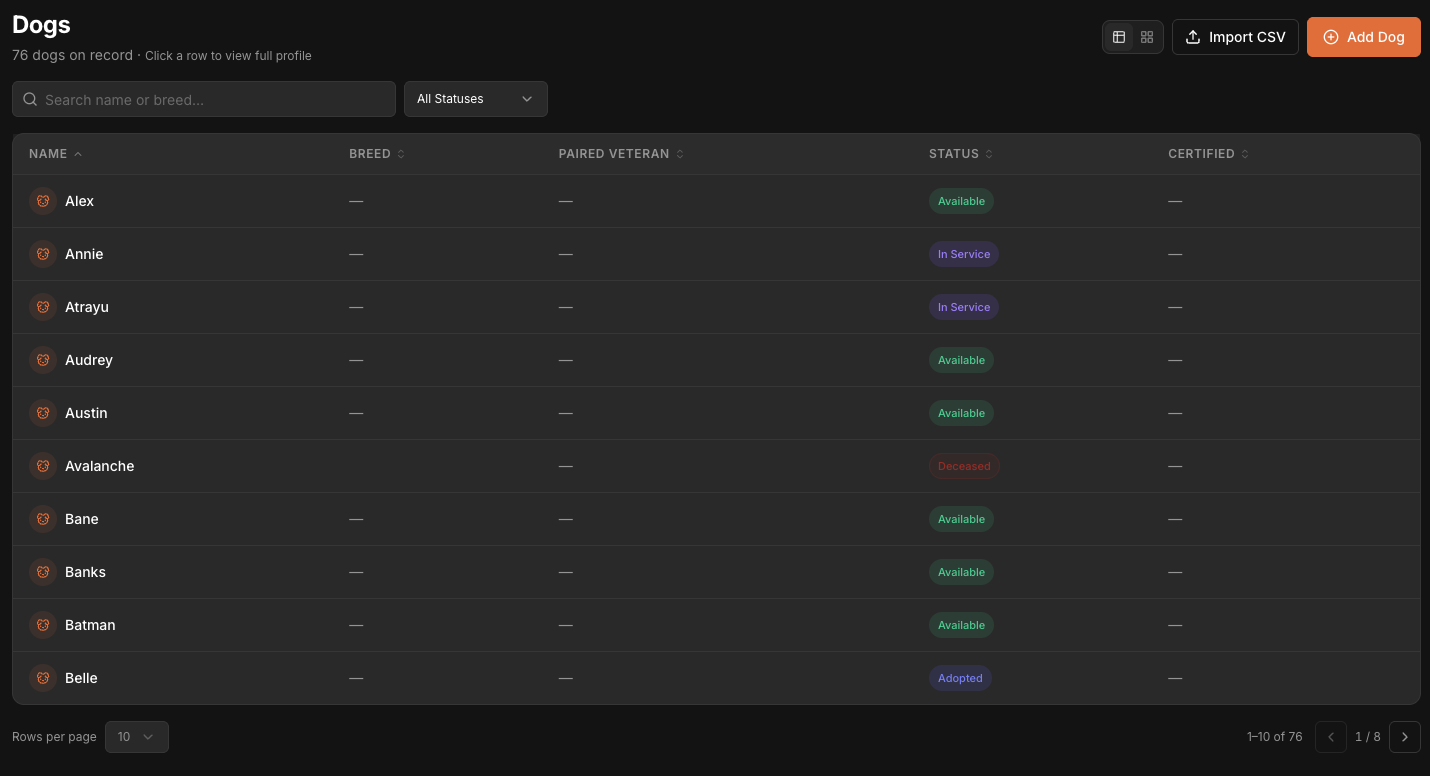Open the All Statuses dropdown
This screenshot has height=776, width=1430.
point(475,99)
